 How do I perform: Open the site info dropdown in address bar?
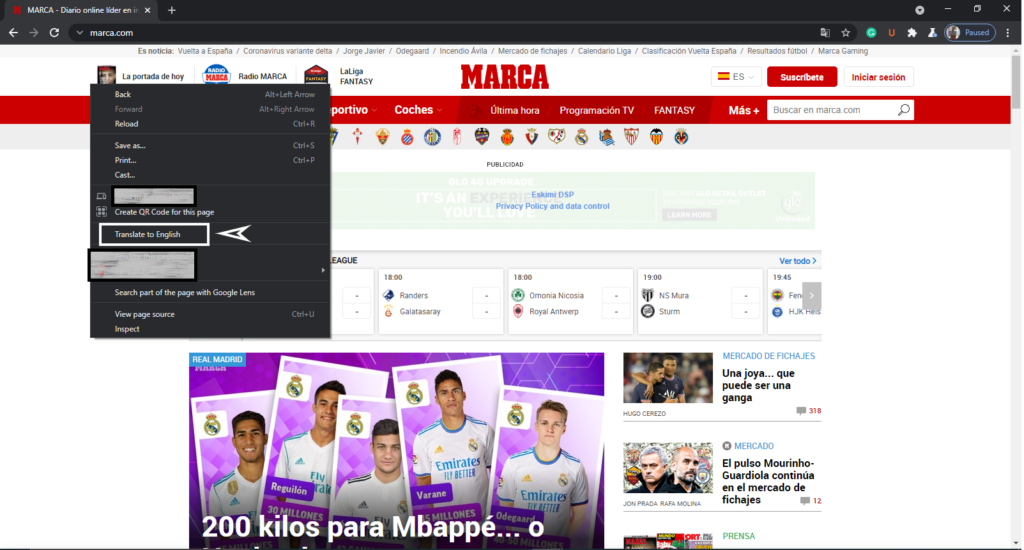[x=80, y=33]
